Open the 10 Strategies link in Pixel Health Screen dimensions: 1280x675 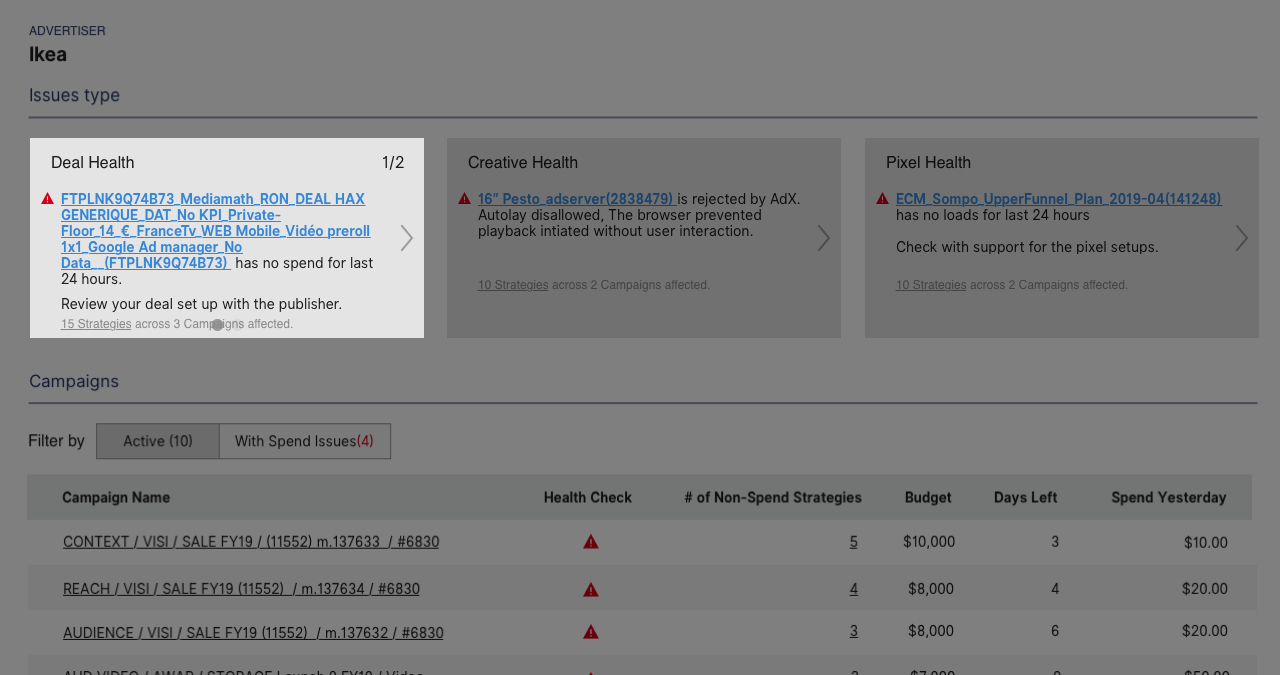click(x=931, y=285)
